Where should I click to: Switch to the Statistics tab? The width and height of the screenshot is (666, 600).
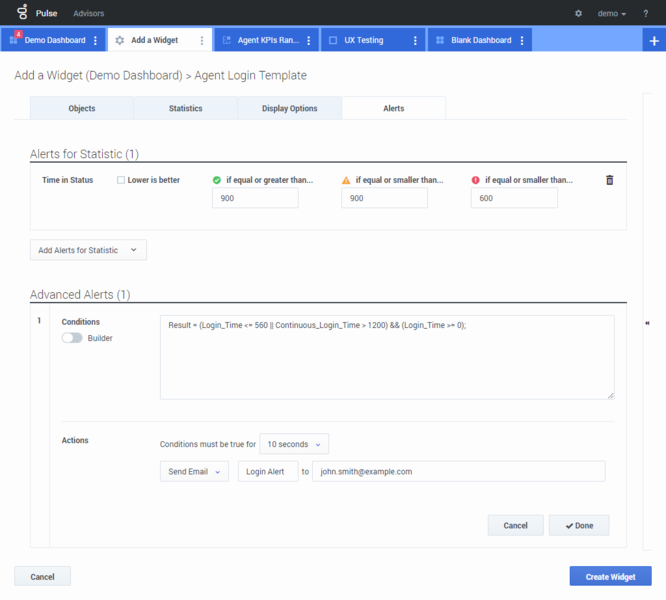click(185, 108)
